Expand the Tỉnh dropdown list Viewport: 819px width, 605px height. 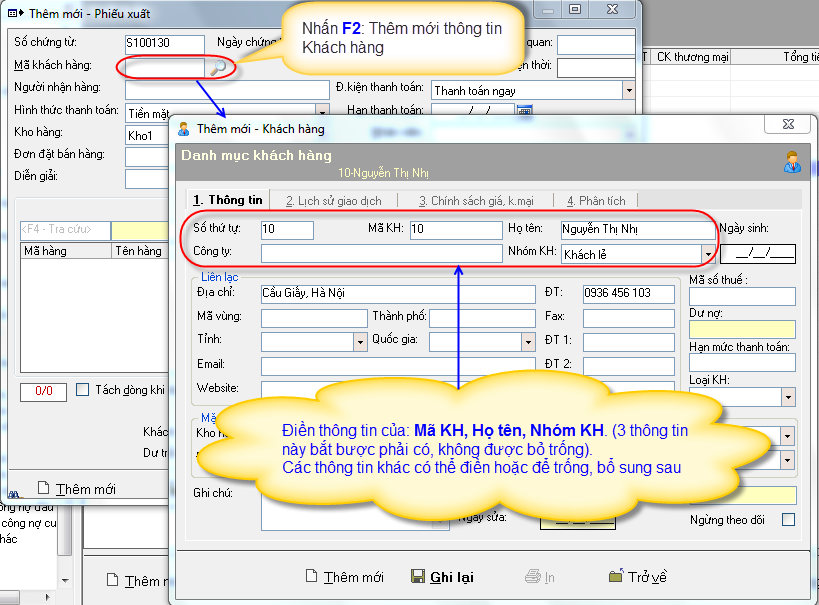360,342
